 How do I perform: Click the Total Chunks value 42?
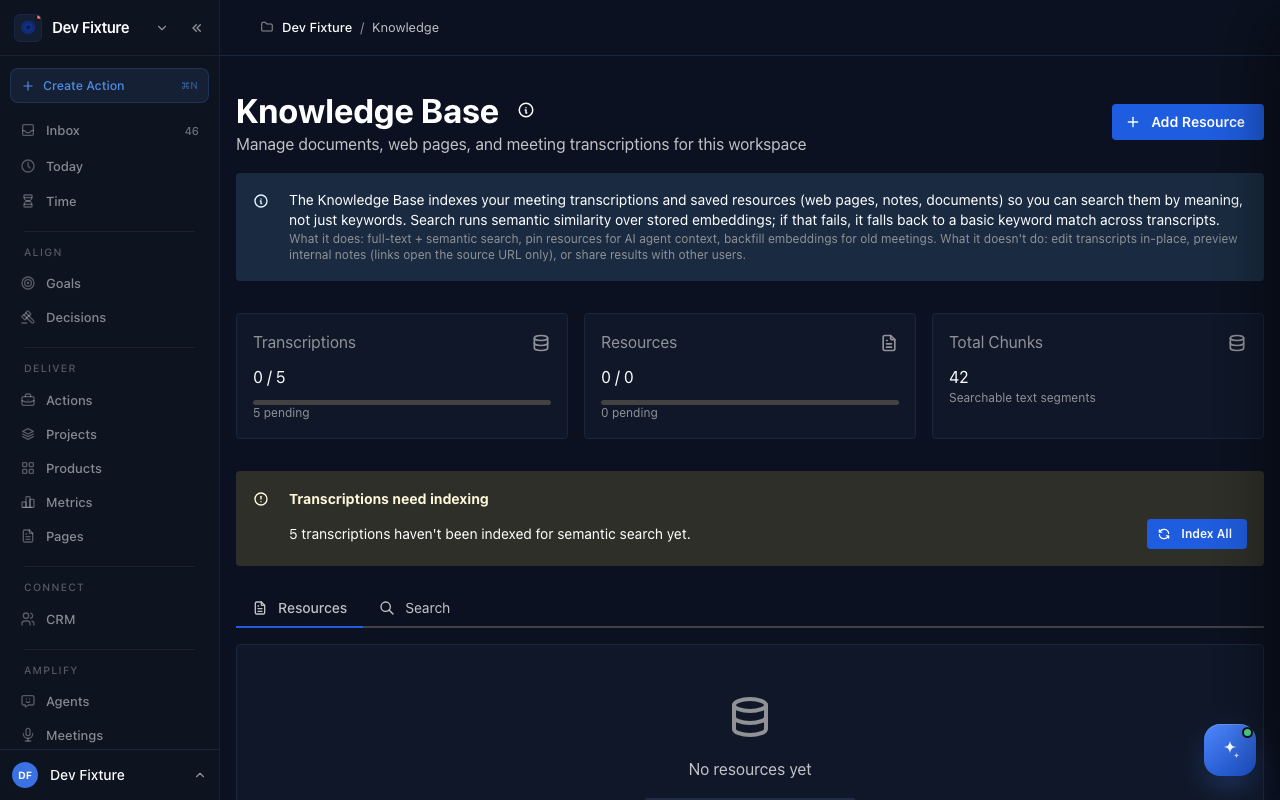(959, 377)
